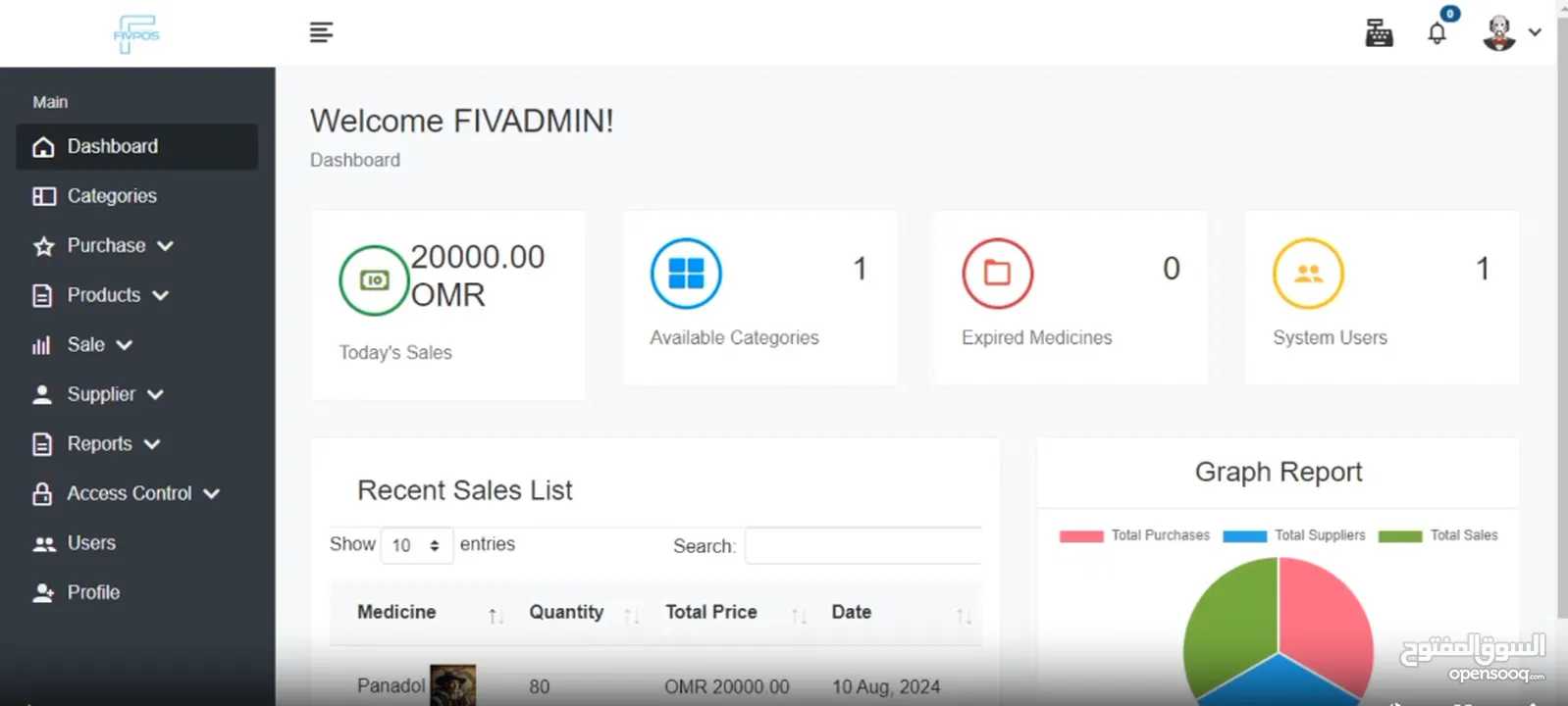Open the Show entries count dropdown
Image resolution: width=1568 pixels, height=706 pixels.
(x=417, y=545)
